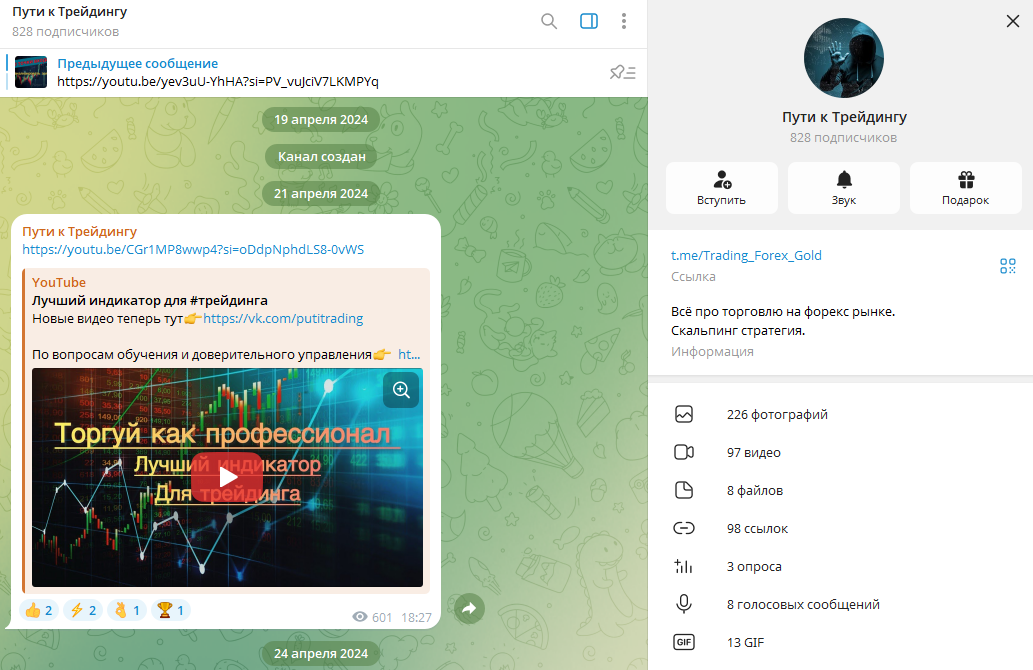Open the 97 видео media section
This screenshot has height=670, width=1033.
753,453
